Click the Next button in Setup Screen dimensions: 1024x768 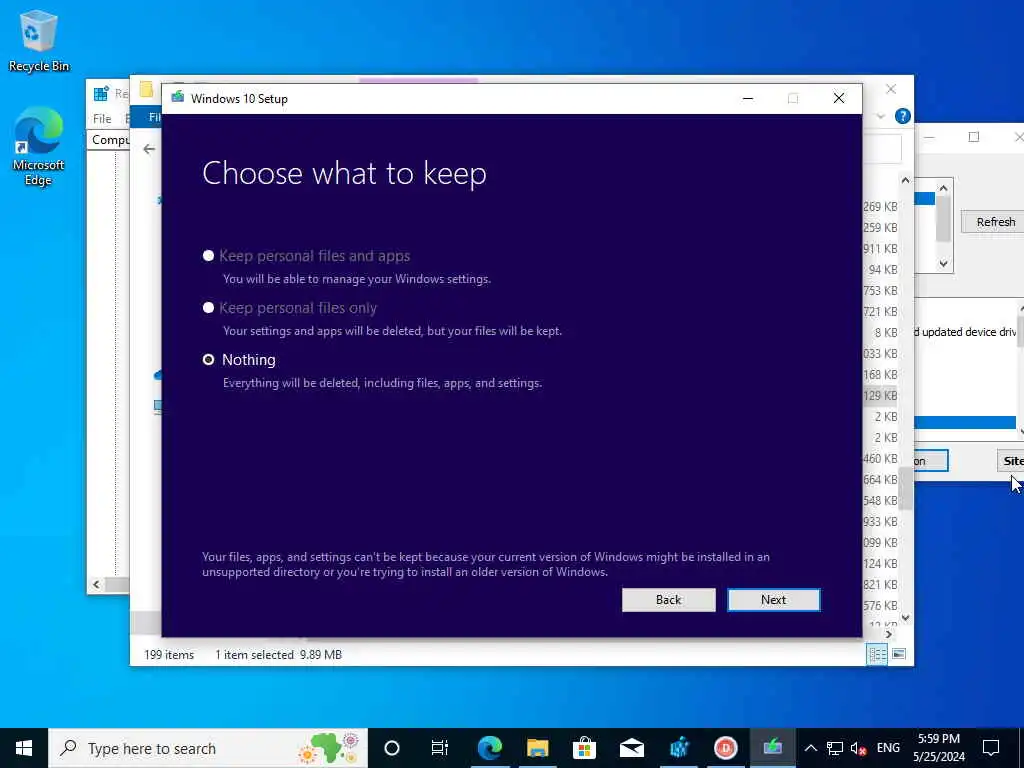point(773,600)
